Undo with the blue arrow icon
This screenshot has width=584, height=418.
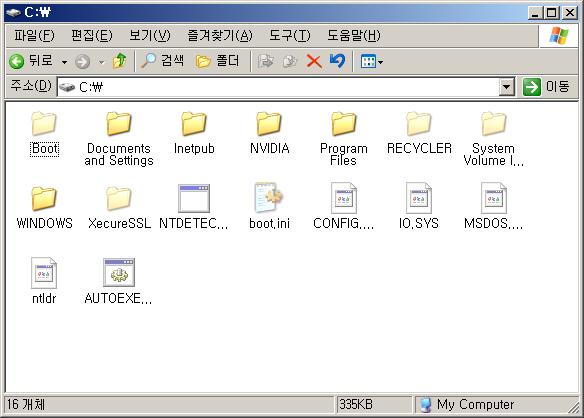(x=337, y=61)
